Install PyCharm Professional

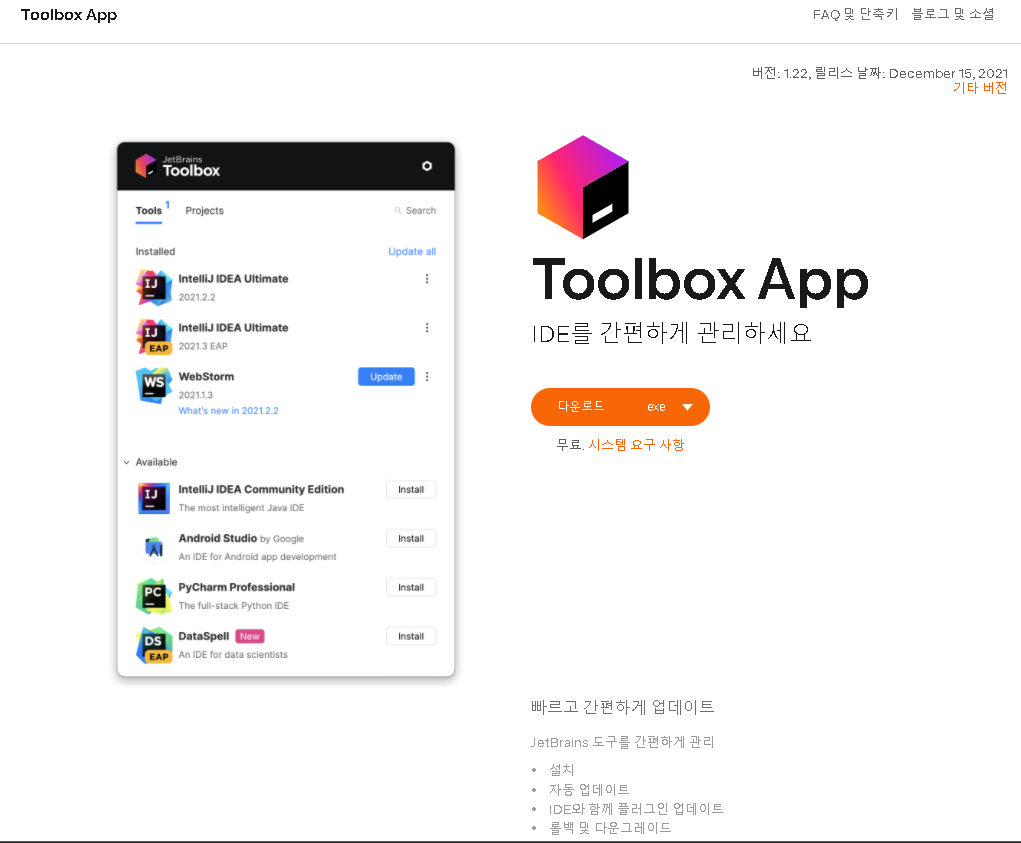(x=411, y=587)
